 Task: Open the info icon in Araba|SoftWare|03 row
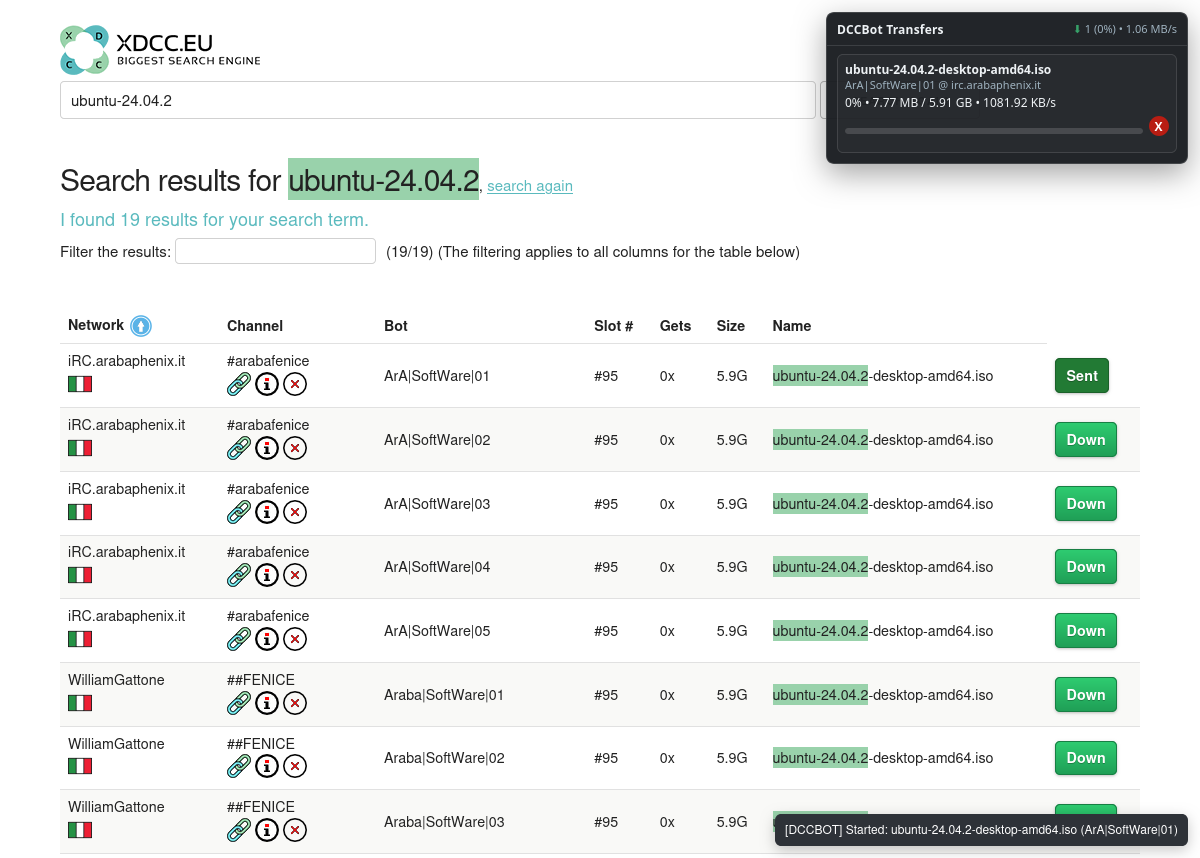(267, 830)
